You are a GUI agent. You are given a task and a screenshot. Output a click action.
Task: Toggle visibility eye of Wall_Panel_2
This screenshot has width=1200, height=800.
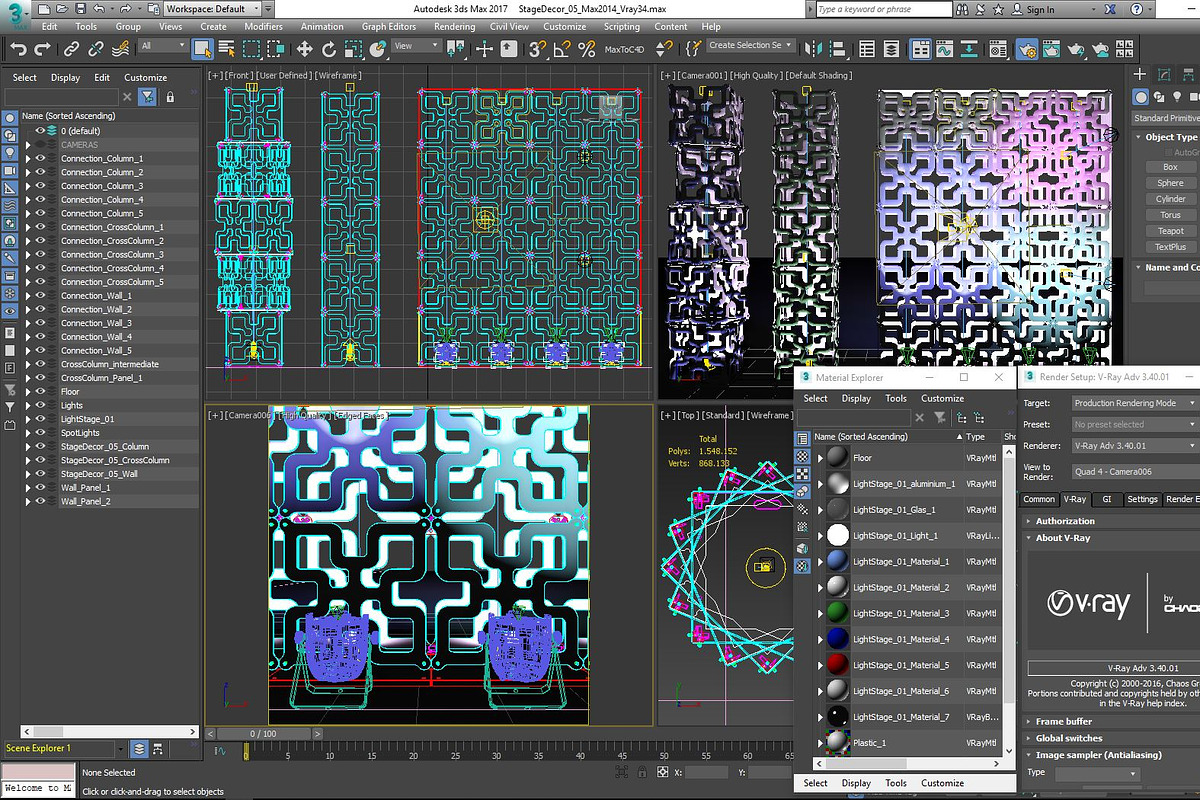pos(41,501)
